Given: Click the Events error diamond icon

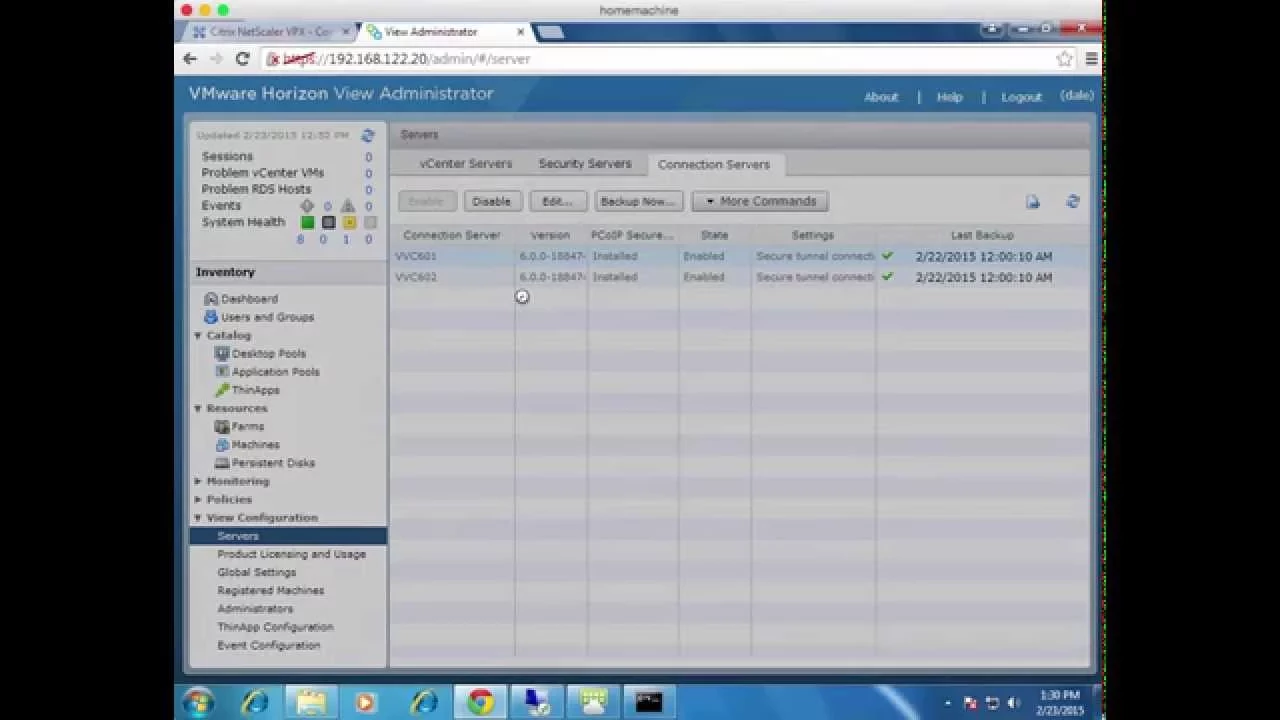Looking at the screenshot, I should (x=307, y=206).
